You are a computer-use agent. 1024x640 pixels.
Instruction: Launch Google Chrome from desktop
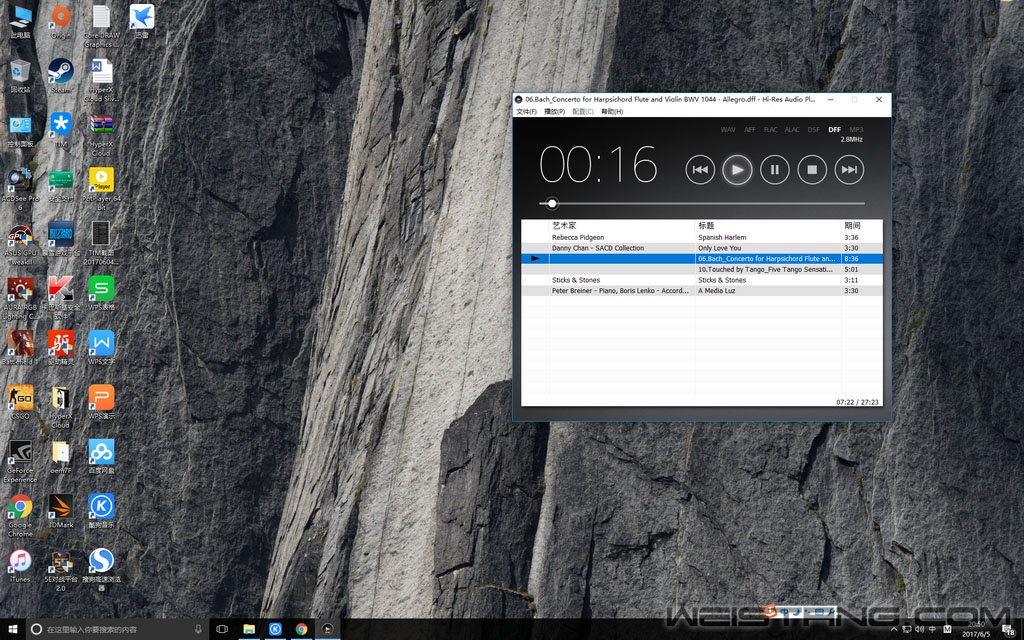(x=20, y=514)
